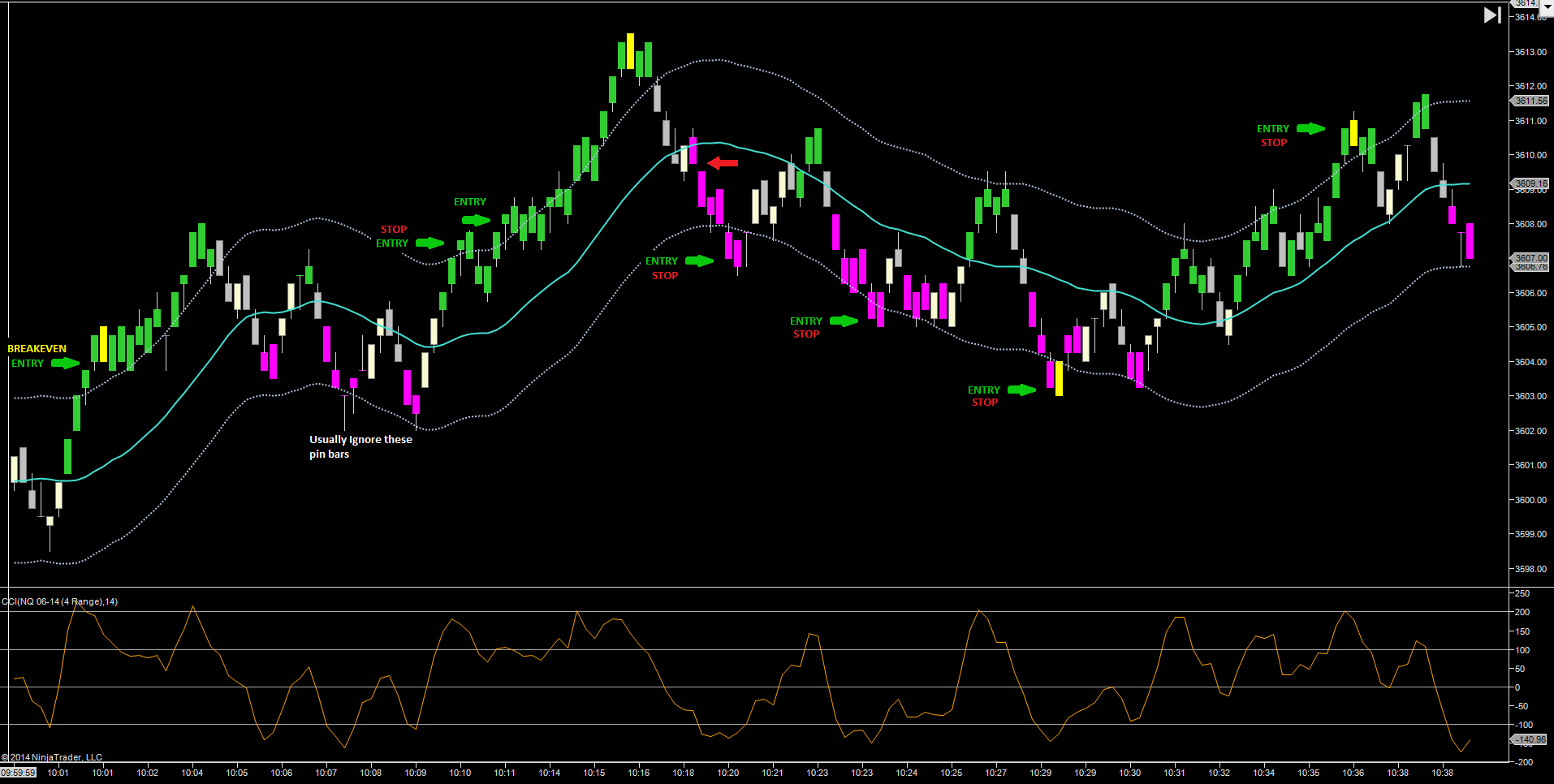
Task: Click the 3600.00 price axis label
Action: tap(1530, 500)
